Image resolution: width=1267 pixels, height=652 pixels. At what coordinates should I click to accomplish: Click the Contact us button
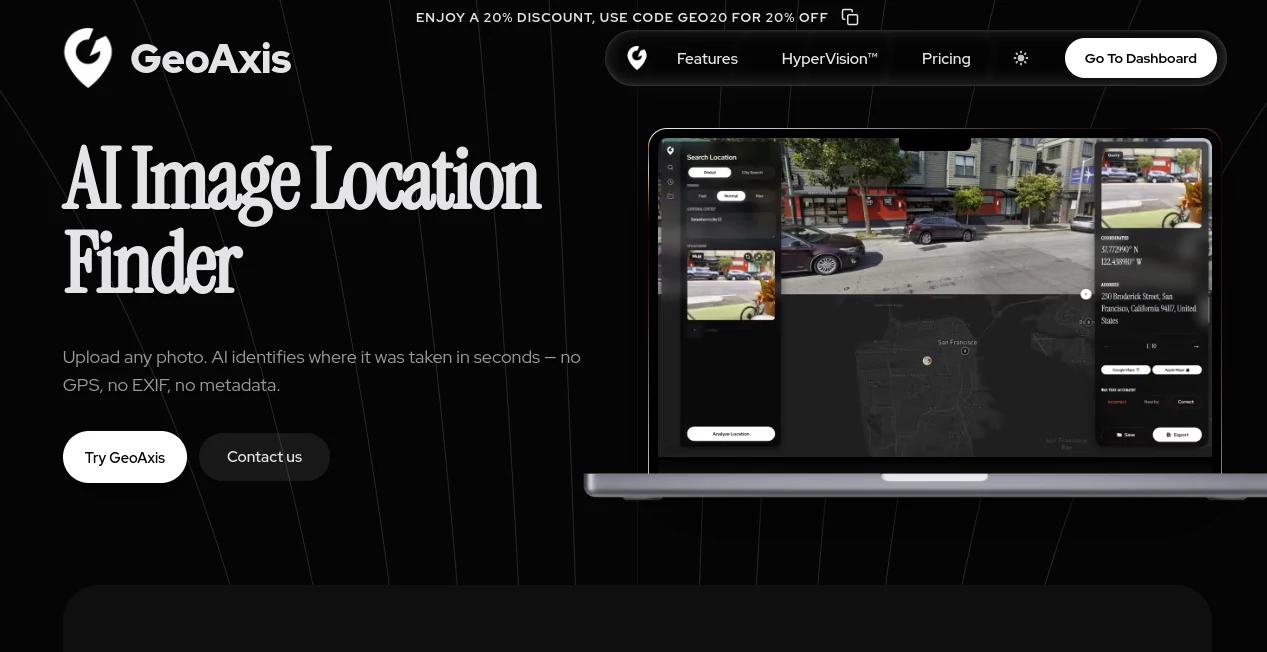264,457
